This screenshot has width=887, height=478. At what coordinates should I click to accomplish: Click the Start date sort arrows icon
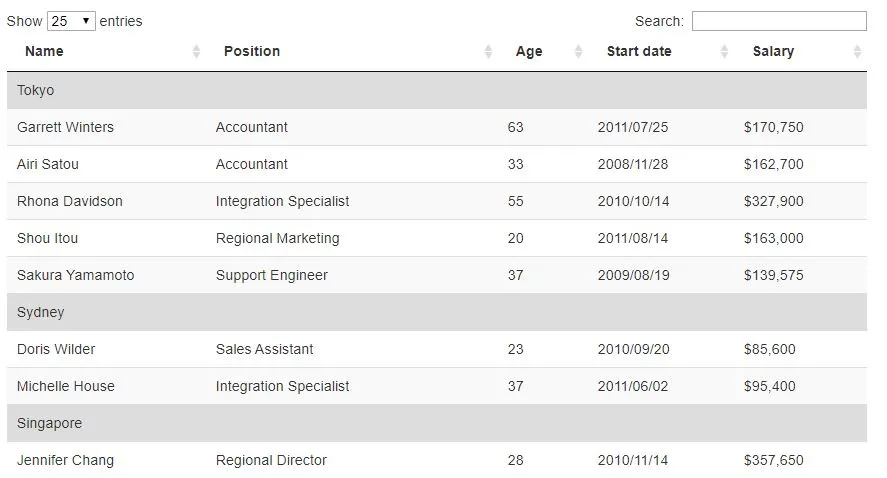click(x=724, y=52)
